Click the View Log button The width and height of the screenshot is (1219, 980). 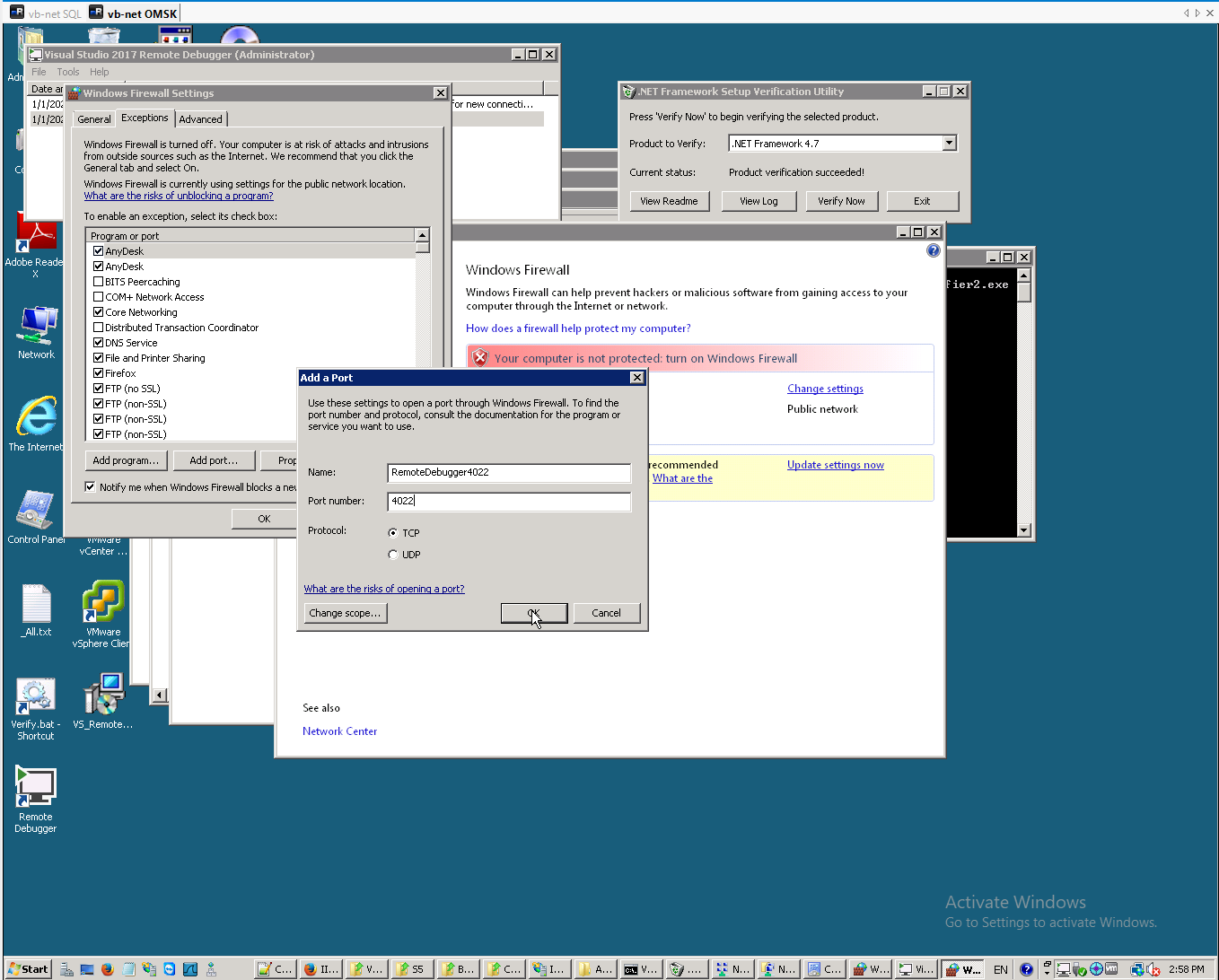[x=759, y=201]
